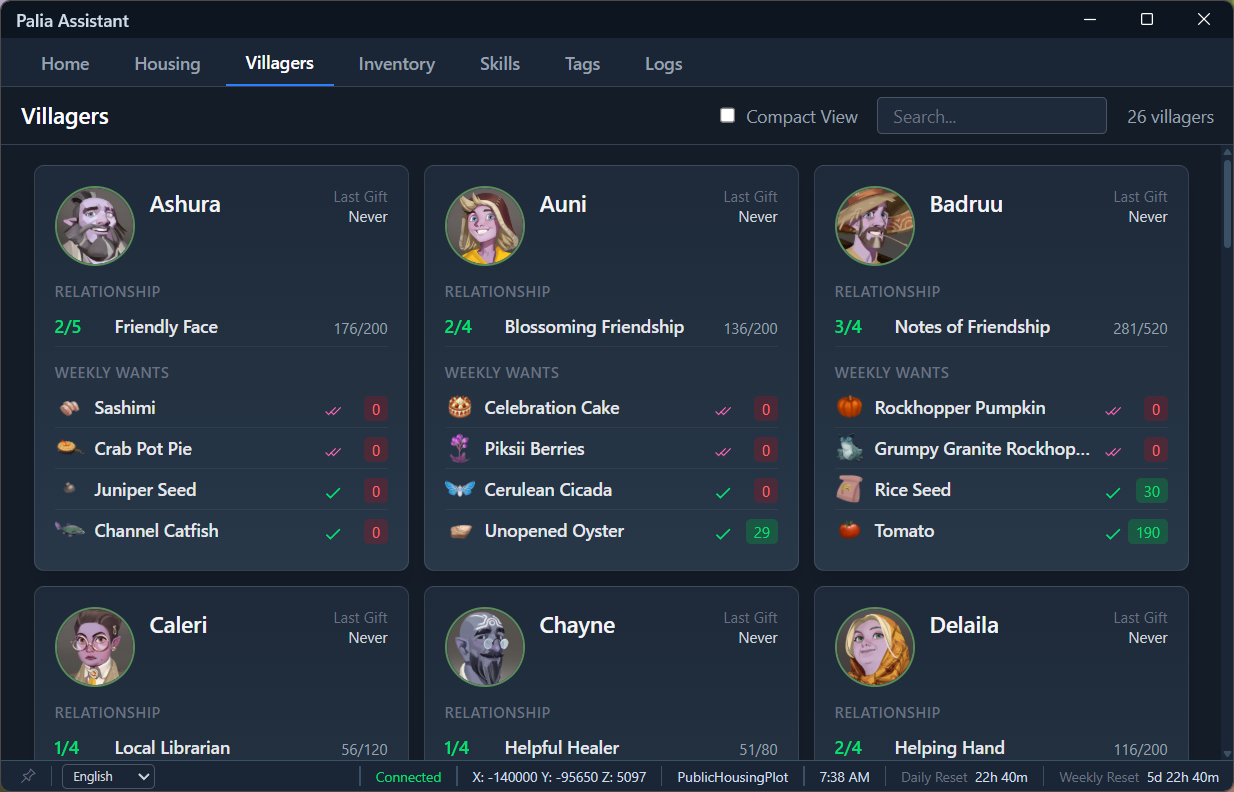Screen dimensions: 1234x792
Task: Click Auni's portrait avatar
Action: [485, 226]
